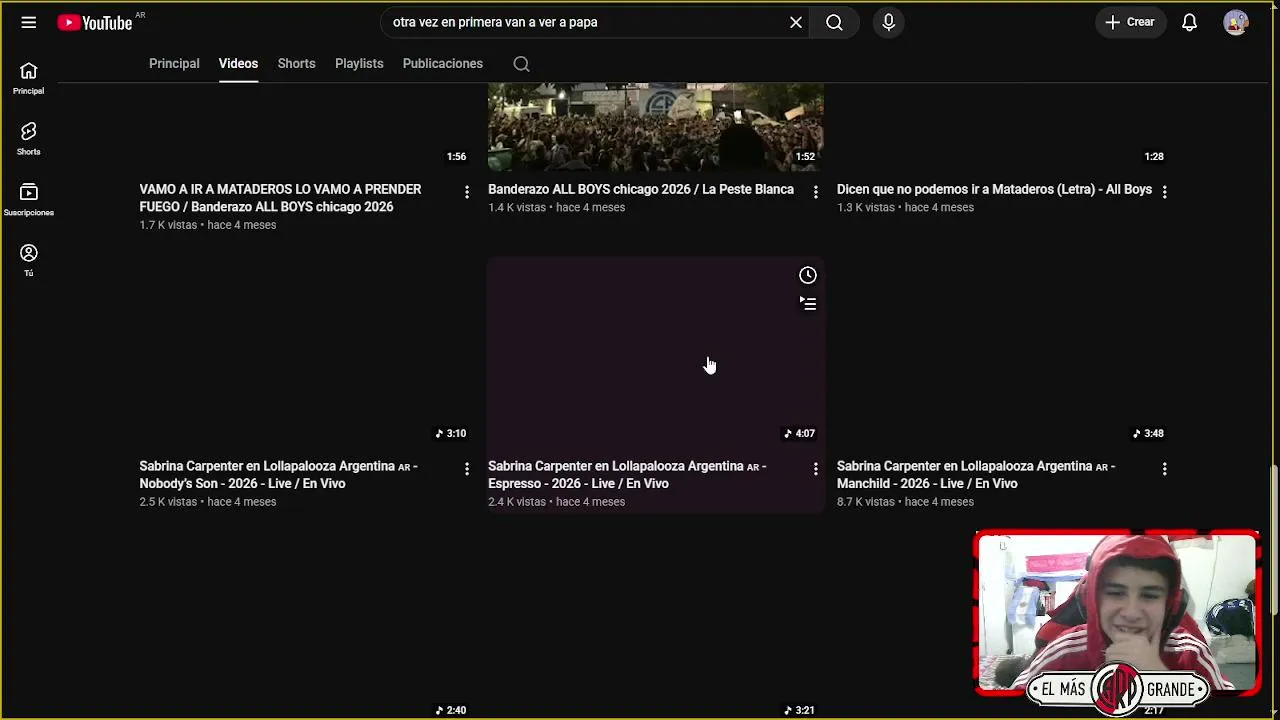This screenshot has width=1280, height=720.
Task: Start voice search with microphone
Action: tap(888, 22)
